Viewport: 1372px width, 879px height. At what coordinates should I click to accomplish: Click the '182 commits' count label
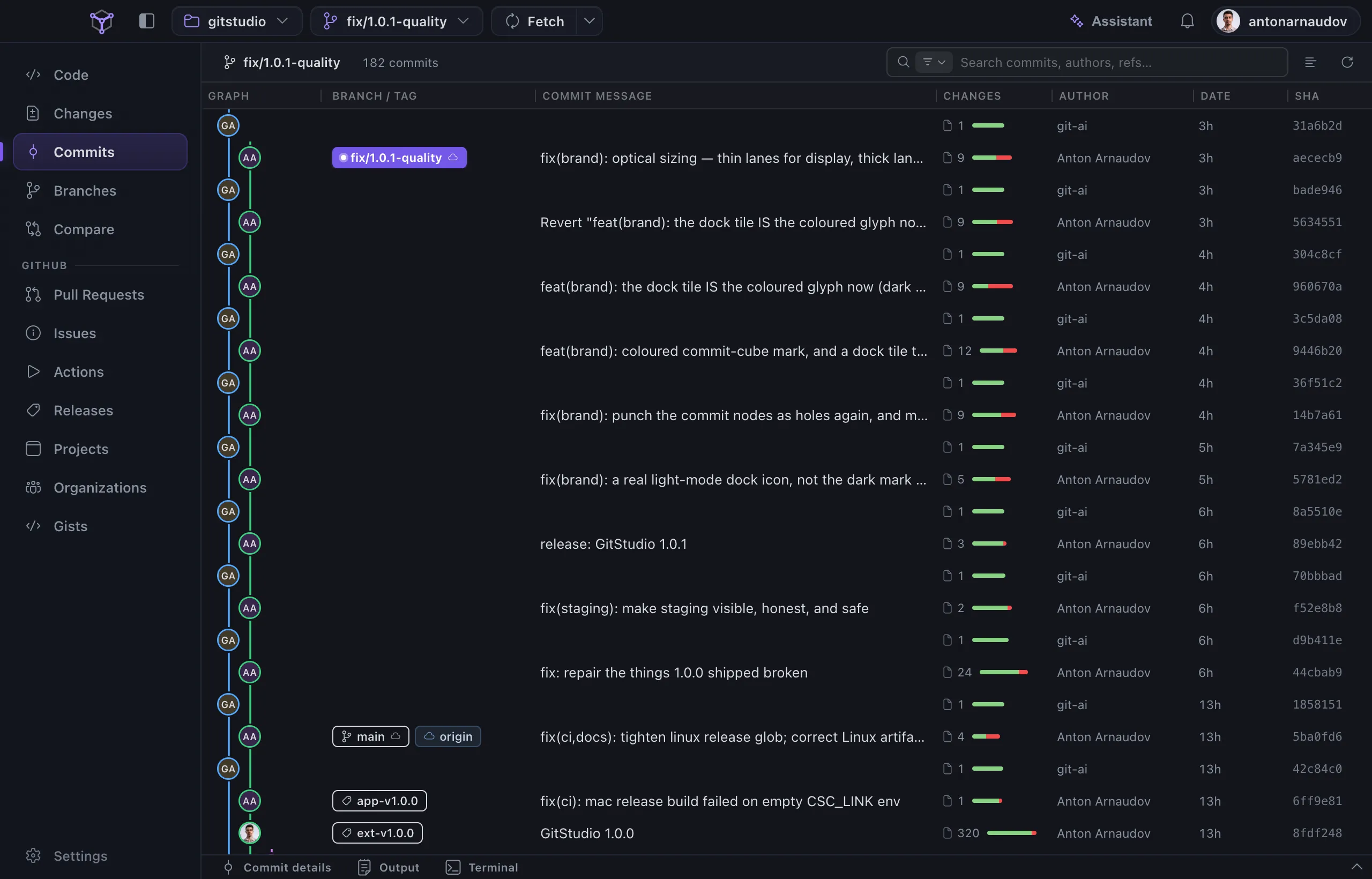coord(400,62)
